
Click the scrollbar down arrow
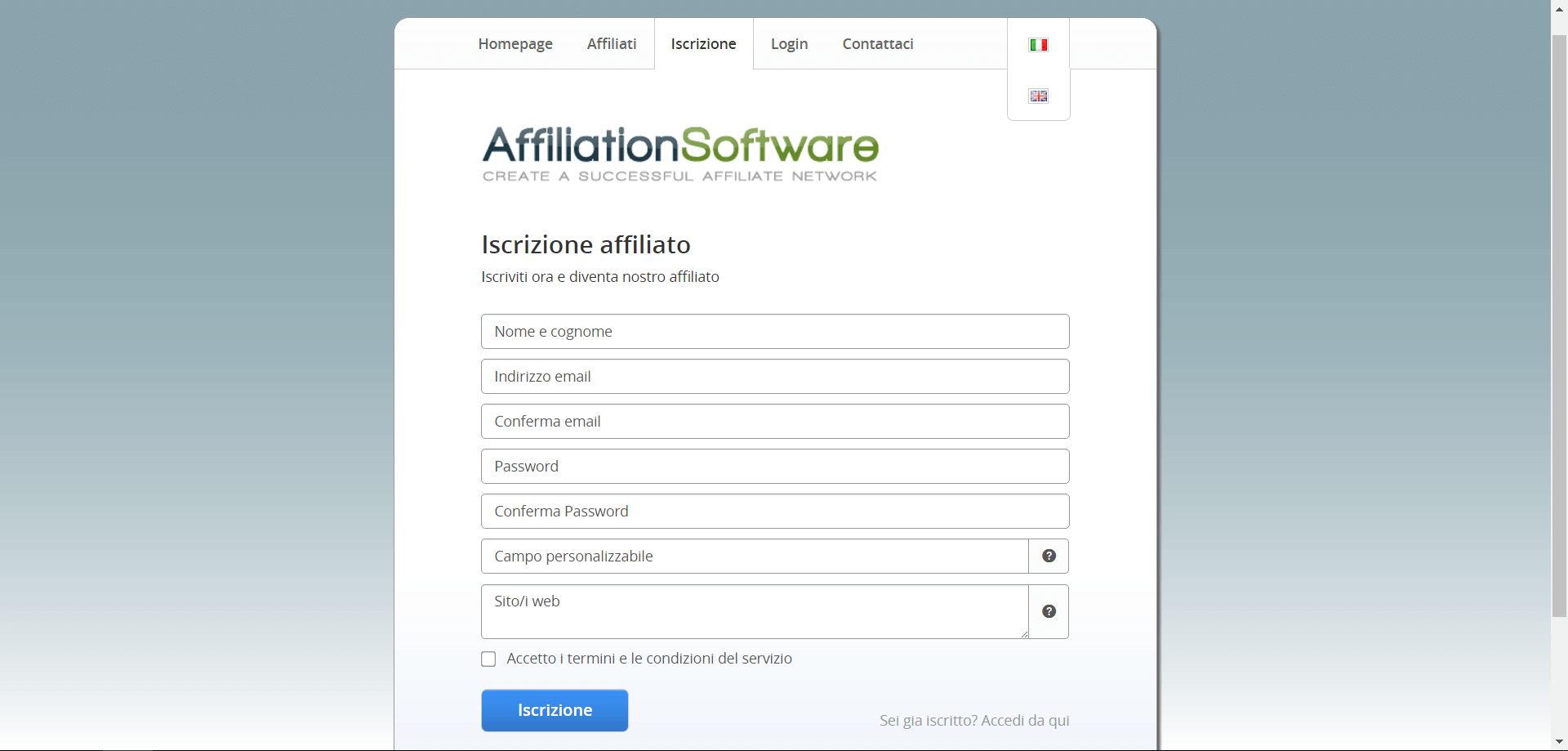(1559, 742)
